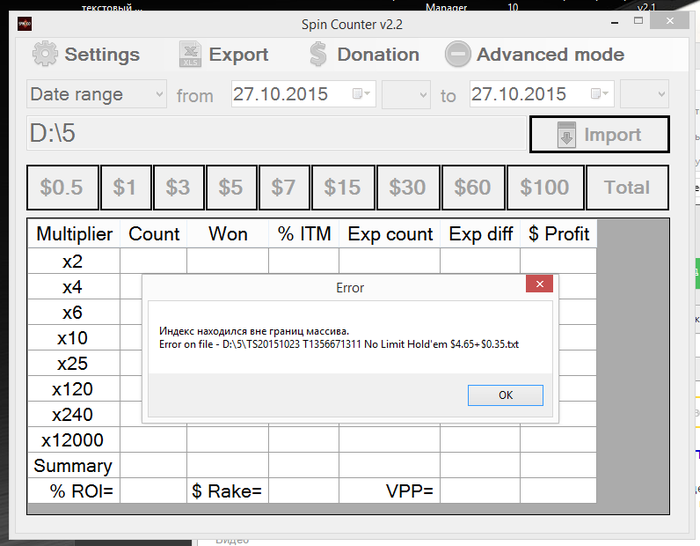Click the from date field 27.10.2015

coord(304,94)
